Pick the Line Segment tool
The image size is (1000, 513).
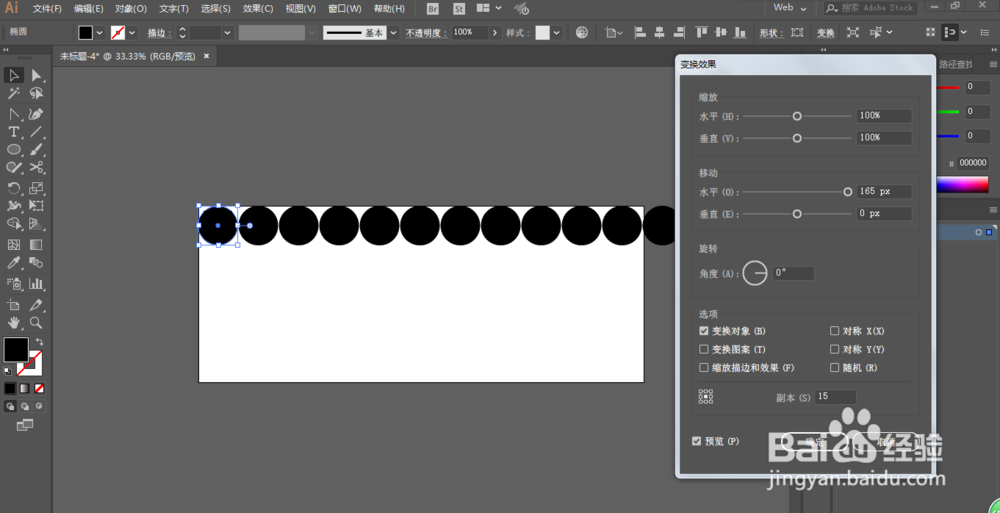pyautogui.click(x=36, y=132)
